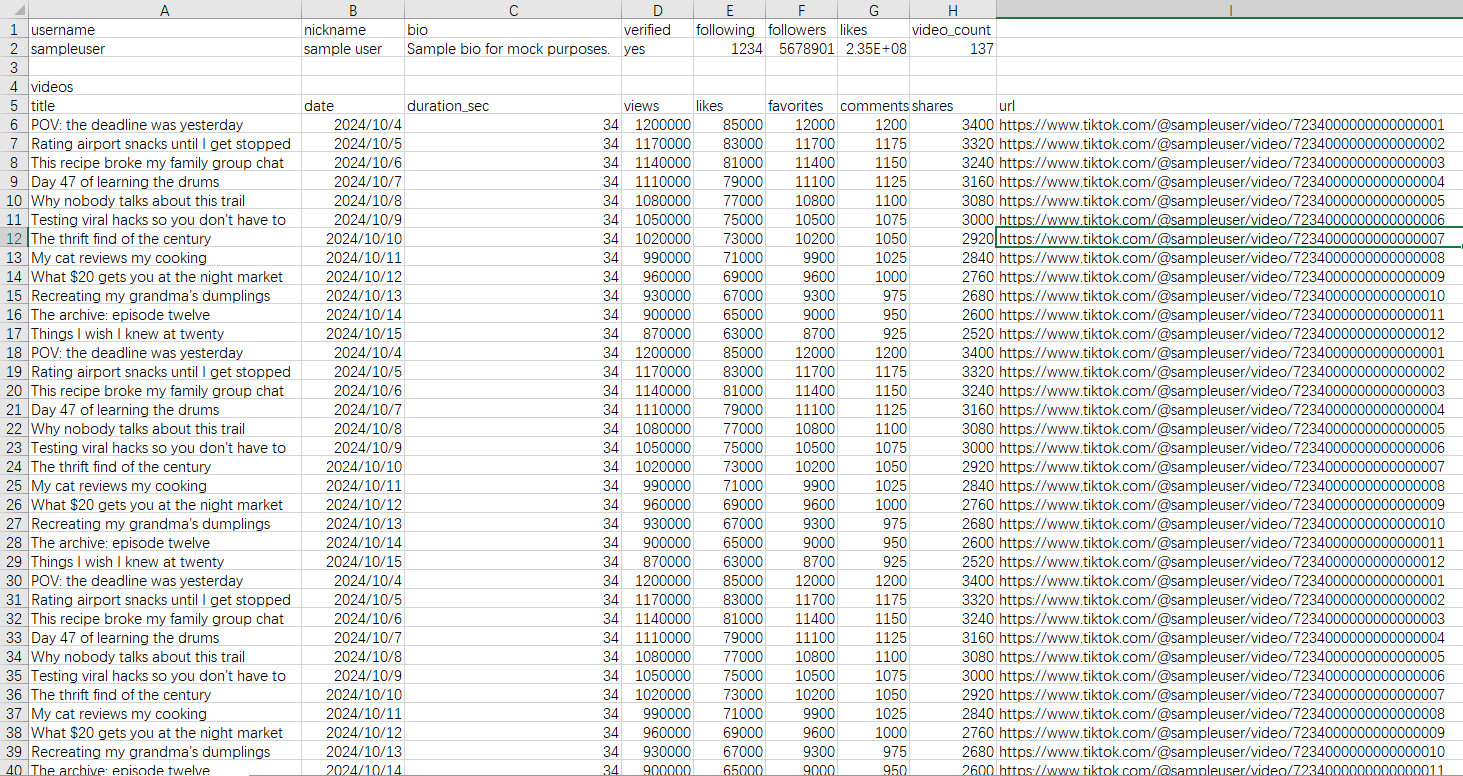Click the 'sampleuser' cell in row 2
The height and width of the screenshot is (776, 1463).
tap(165, 49)
